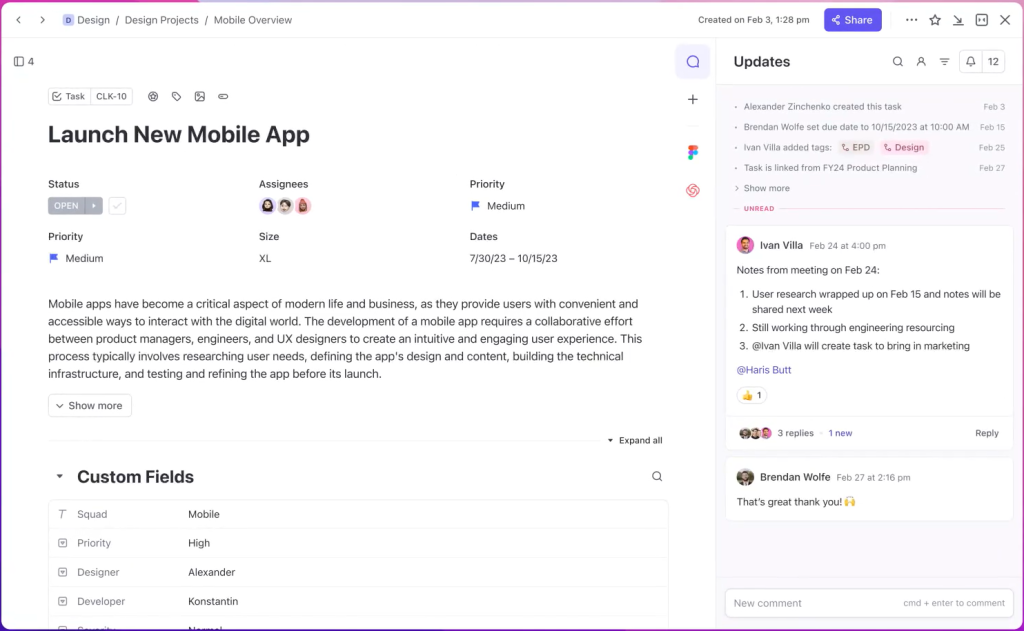Image resolution: width=1024 pixels, height=631 pixels.
Task: Click the plus icon in the side rail
Action: (x=693, y=99)
